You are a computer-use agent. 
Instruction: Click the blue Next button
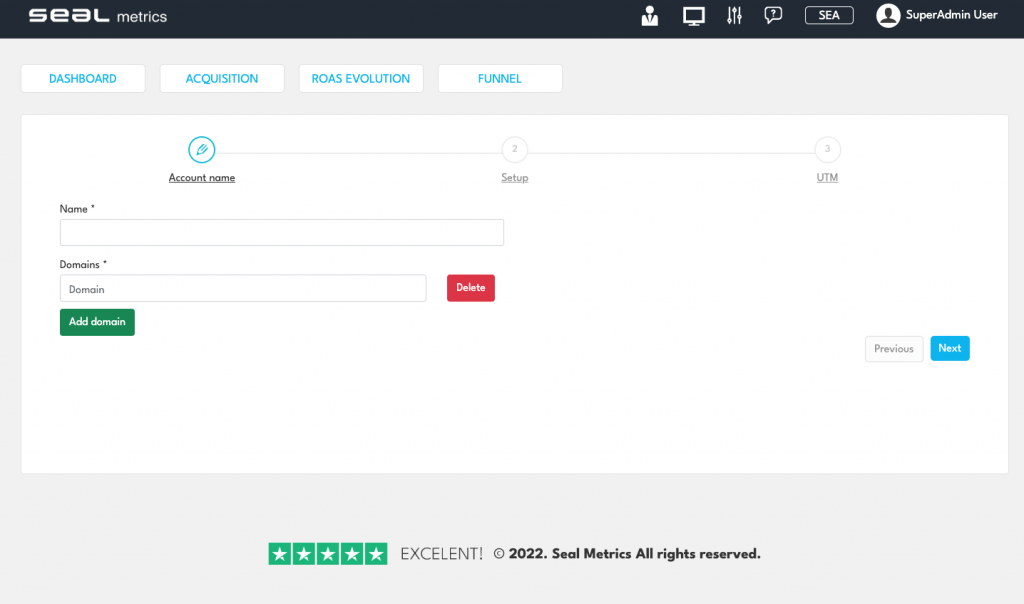[x=949, y=348]
